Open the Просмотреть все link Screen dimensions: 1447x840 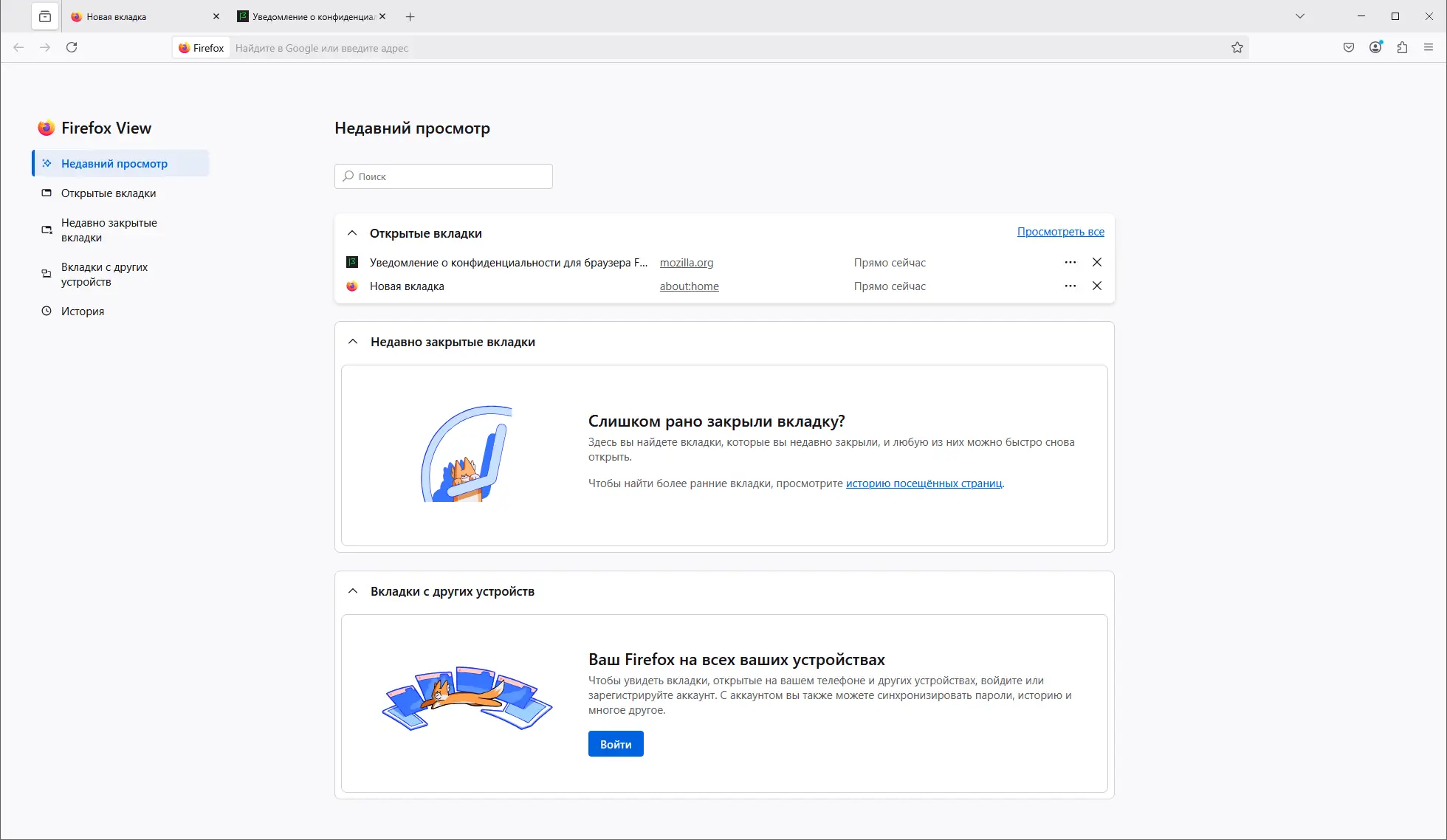pyautogui.click(x=1061, y=231)
